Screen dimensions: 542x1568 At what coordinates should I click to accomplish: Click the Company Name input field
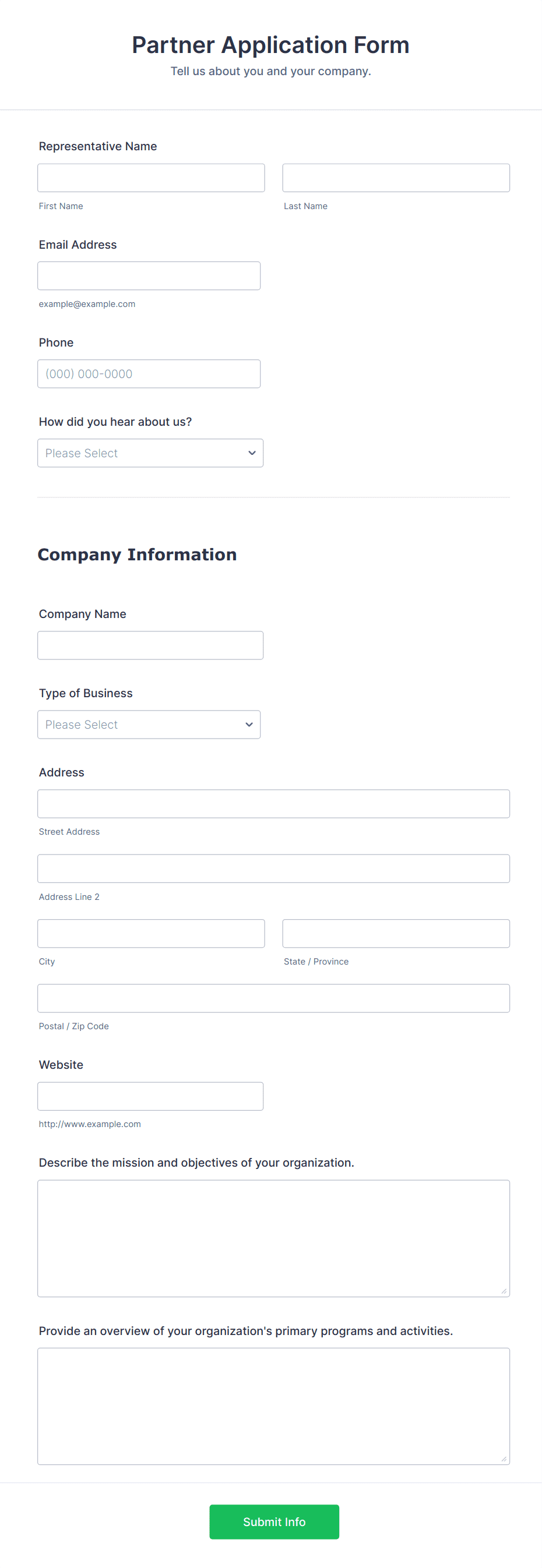click(150, 645)
